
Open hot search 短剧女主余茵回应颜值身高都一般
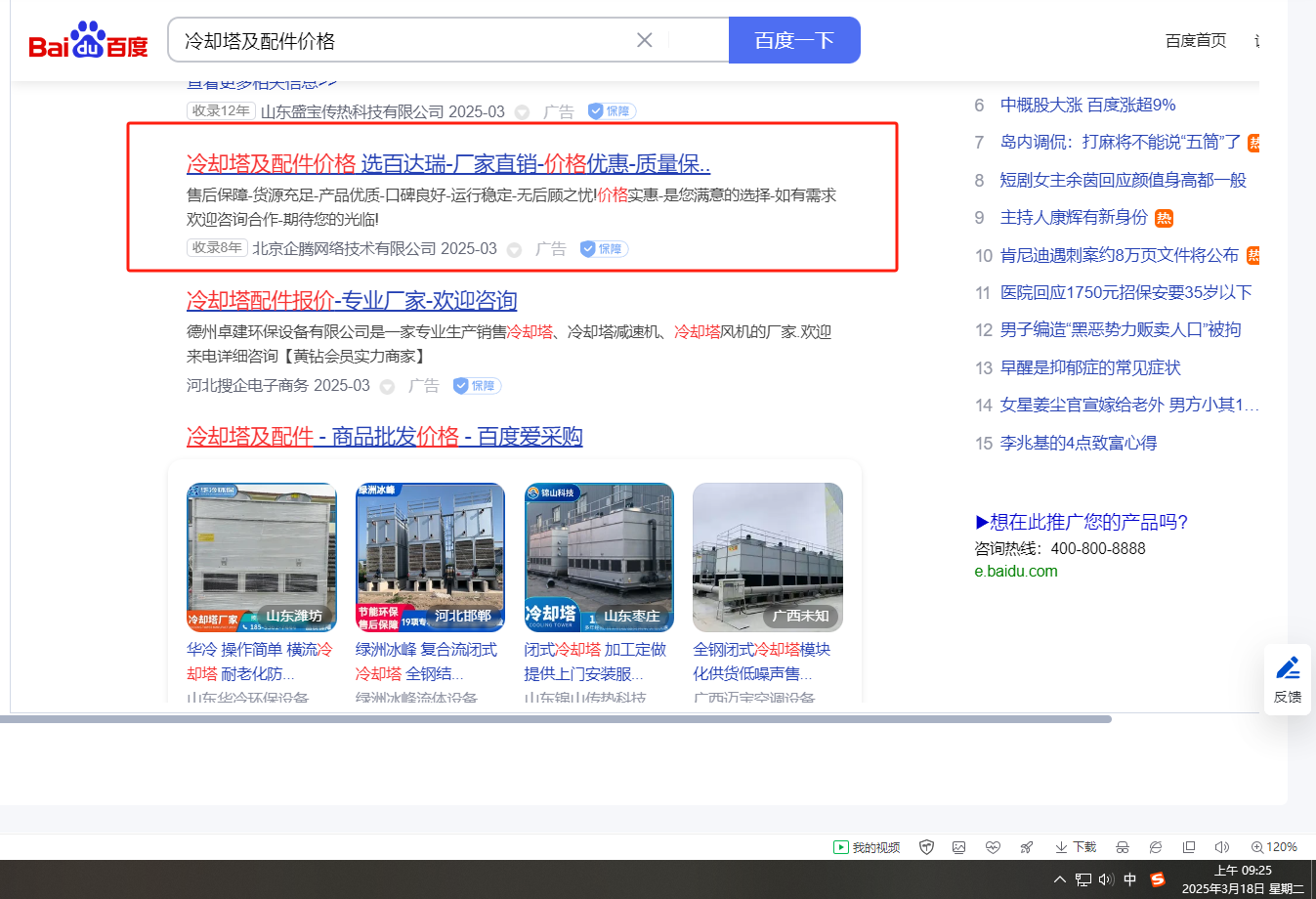(x=1123, y=180)
